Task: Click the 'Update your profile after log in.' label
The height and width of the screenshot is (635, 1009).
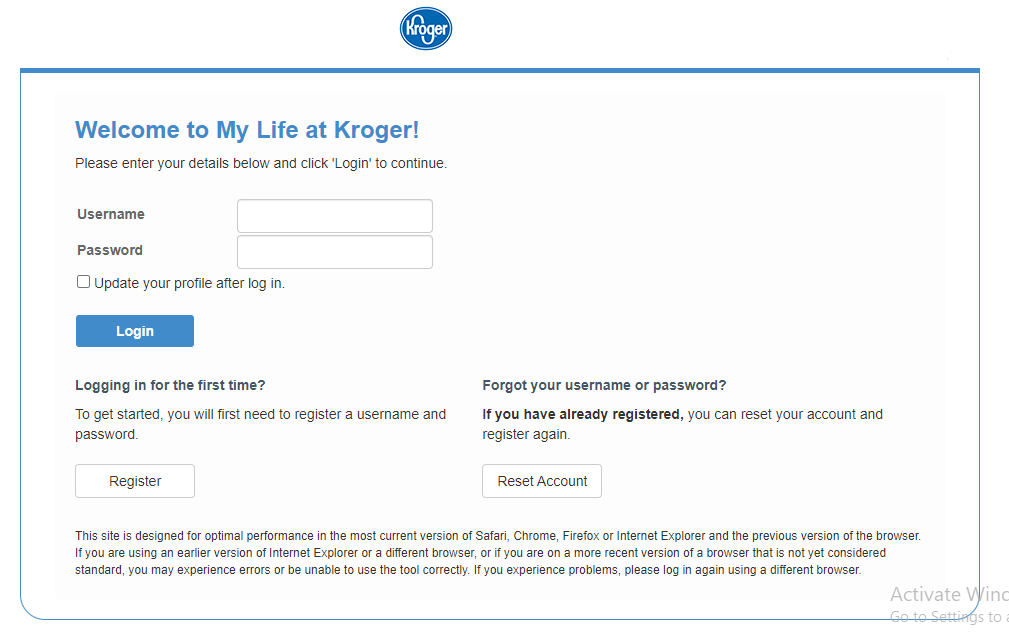Action: [189, 283]
